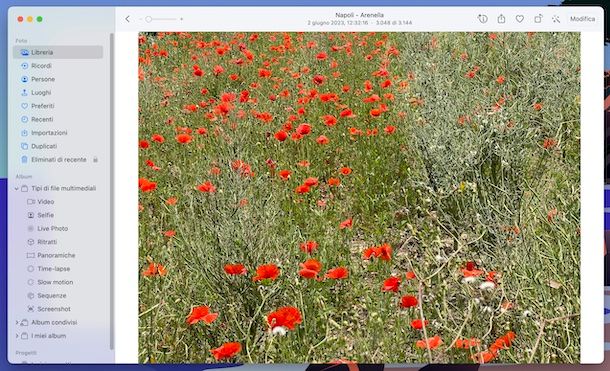
Task: Open Luoghi in the sidebar
Action: point(58,93)
